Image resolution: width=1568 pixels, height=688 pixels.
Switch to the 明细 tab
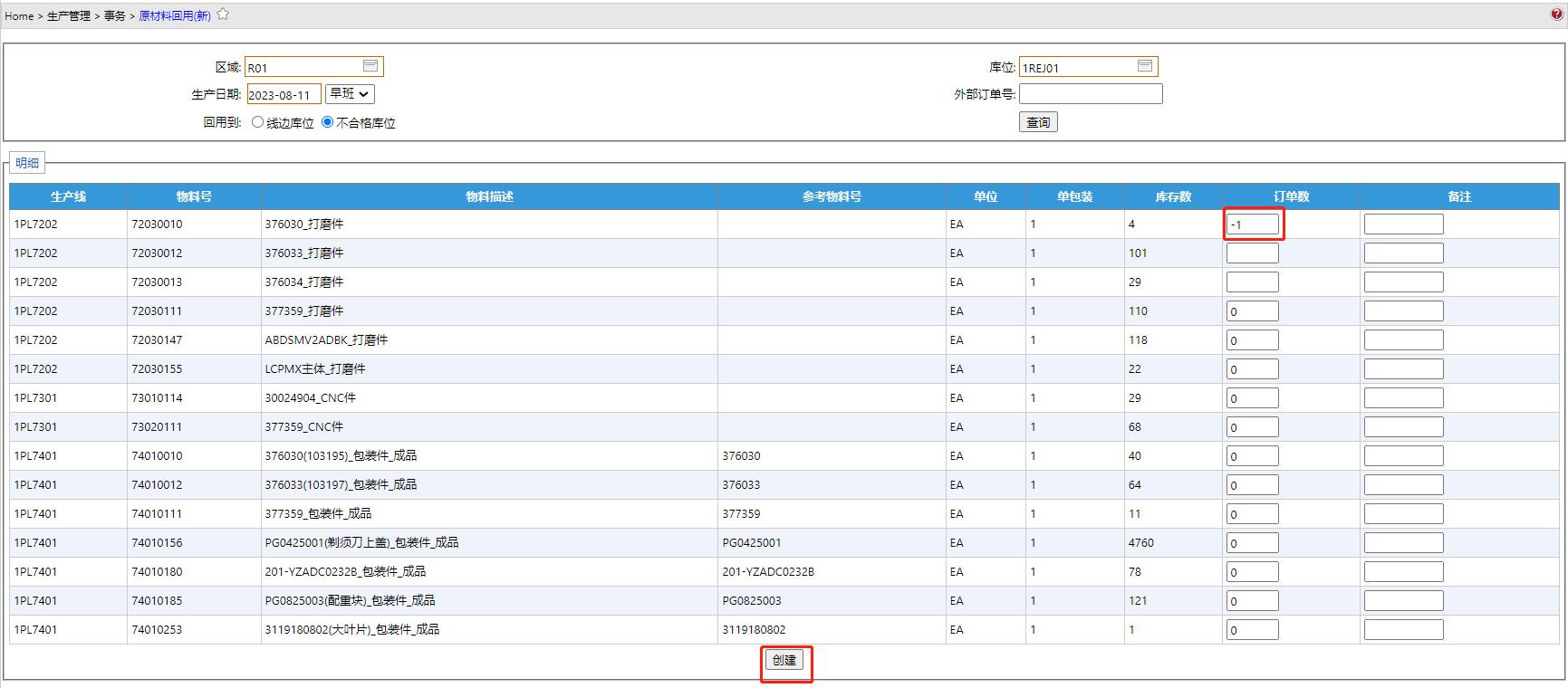pos(27,163)
